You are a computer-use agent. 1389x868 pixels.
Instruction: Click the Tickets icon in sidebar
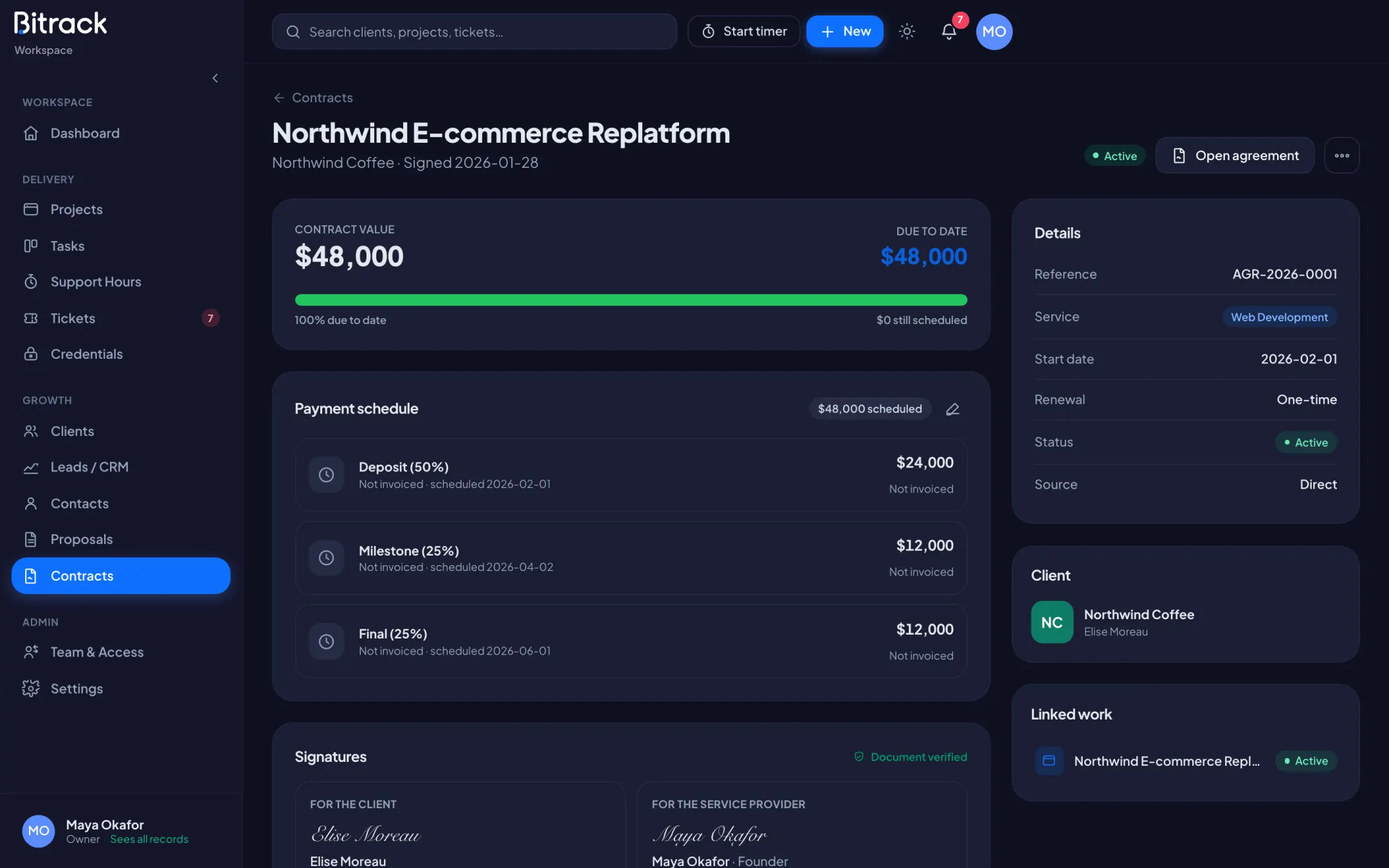point(31,318)
